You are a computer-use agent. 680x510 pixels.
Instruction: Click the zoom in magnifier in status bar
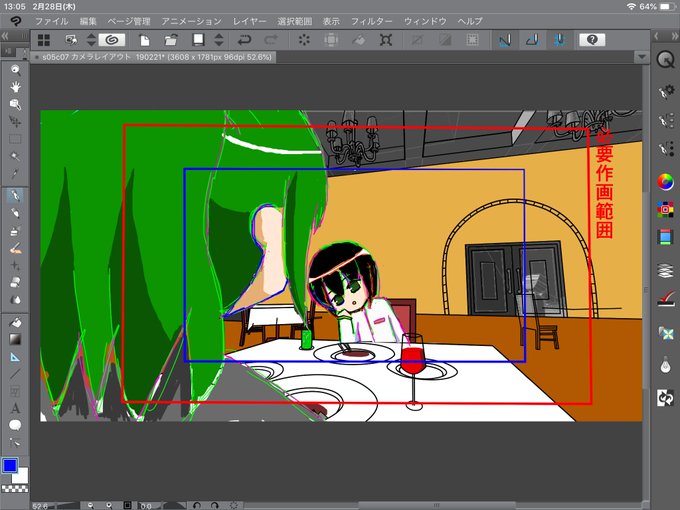(109, 505)
